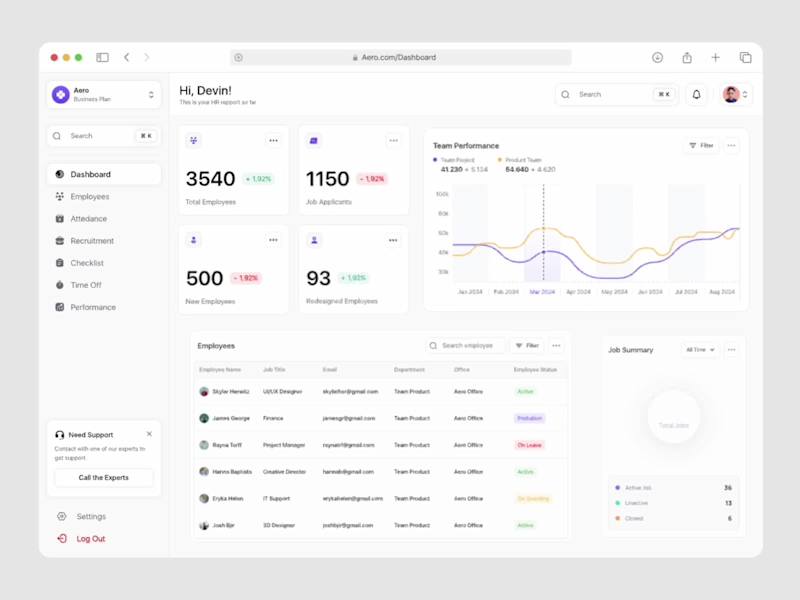Select the Employees icon in the sidebar
Viewport: 800px width, 600px height.
point(62,196)
